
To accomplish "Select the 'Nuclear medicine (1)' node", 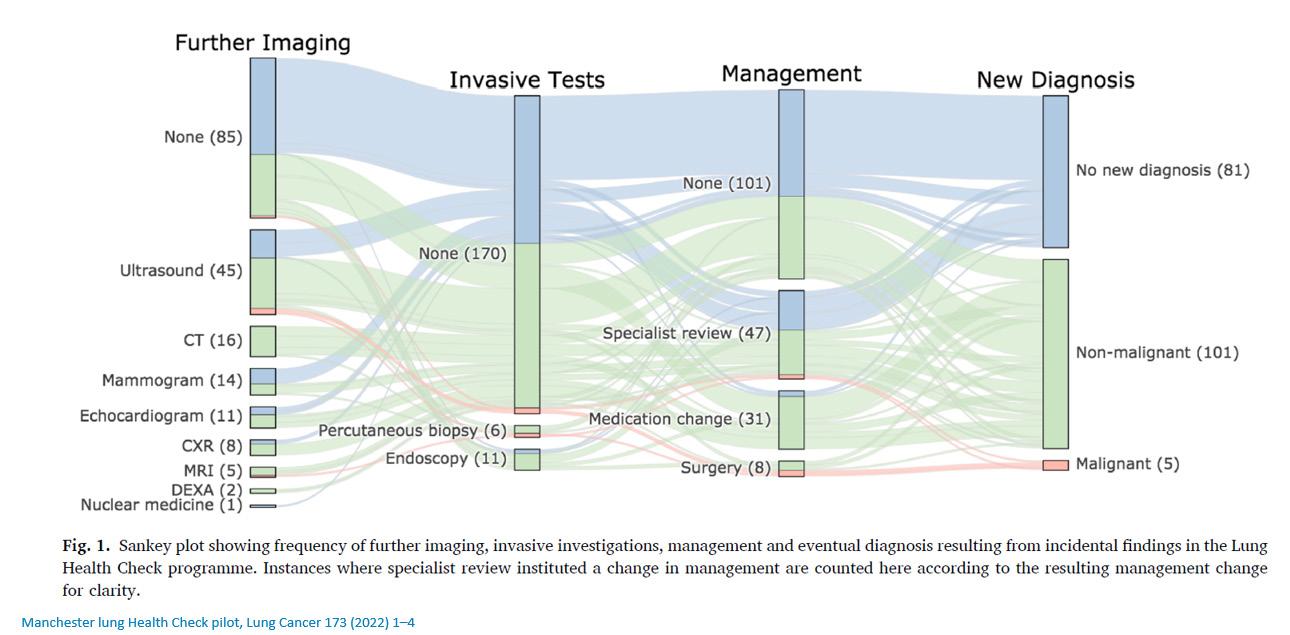I will tap(263, 506).
